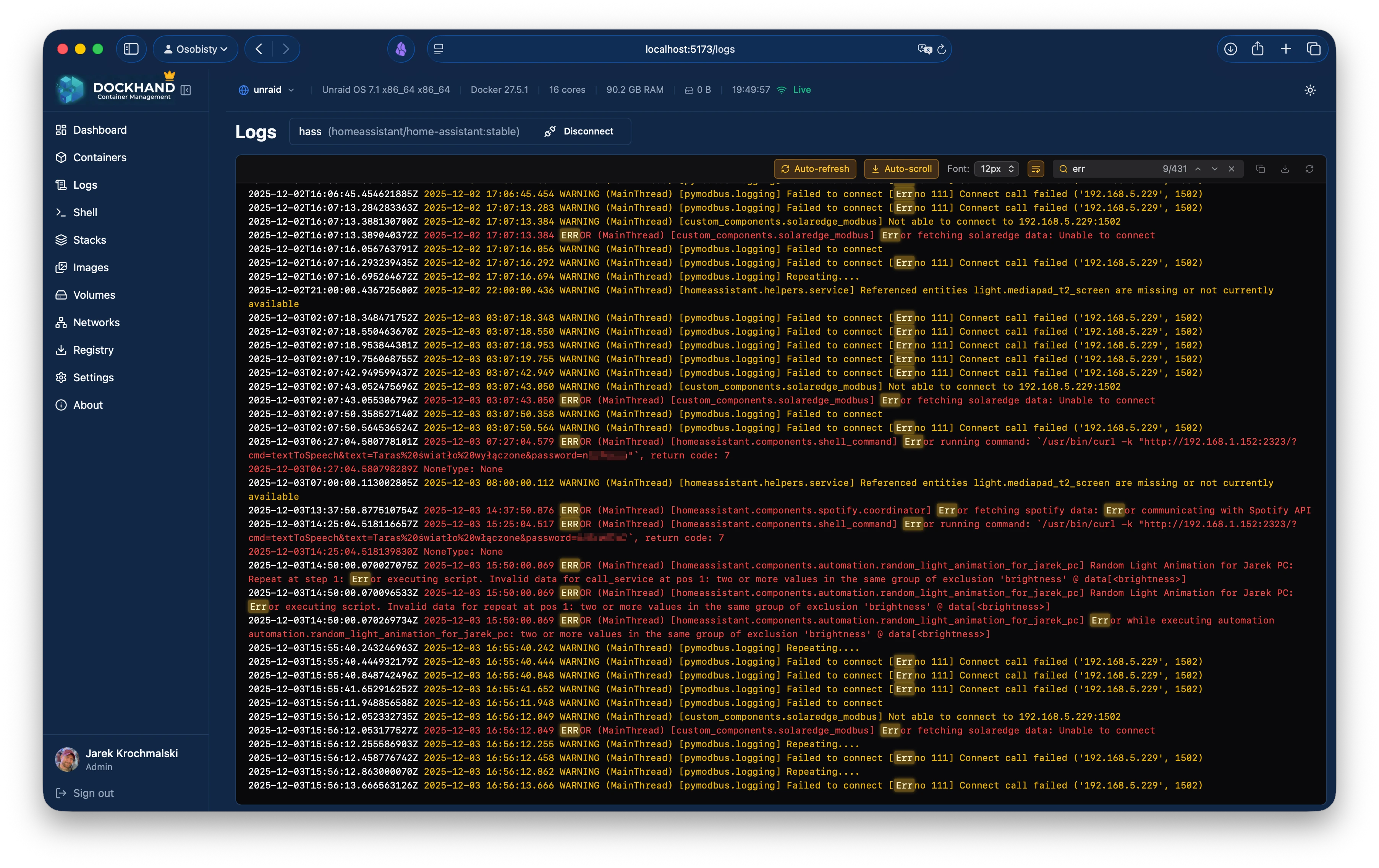Copy logs using the copy icon
The height and width of the screenshot is (868, 1379).
(1261, 169)
